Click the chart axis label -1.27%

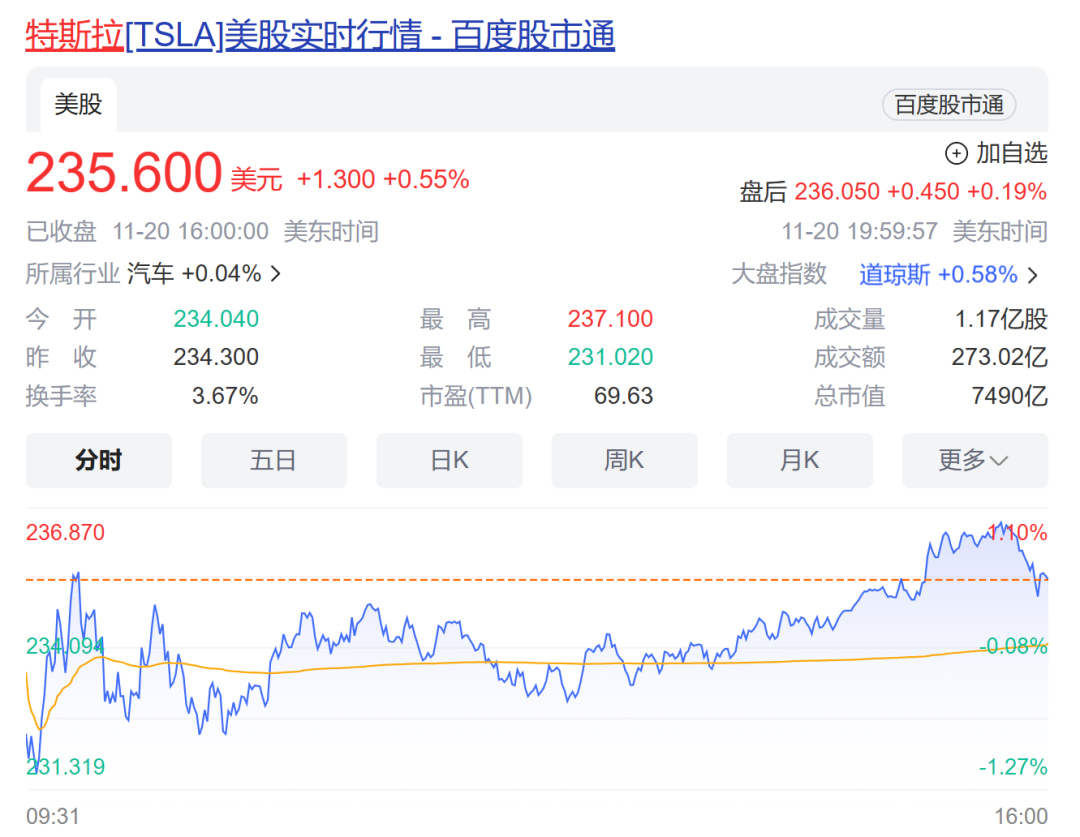pos(1013,767)
